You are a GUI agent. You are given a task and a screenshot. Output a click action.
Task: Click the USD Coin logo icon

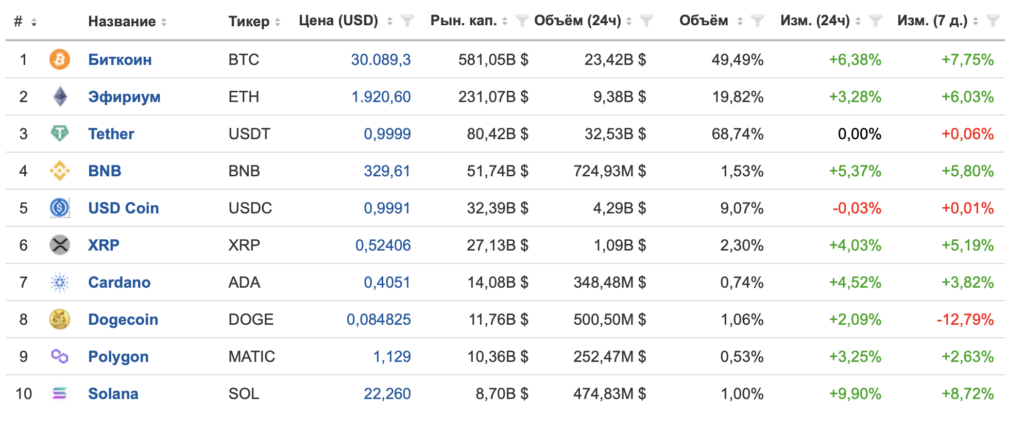tap(59, 208)
